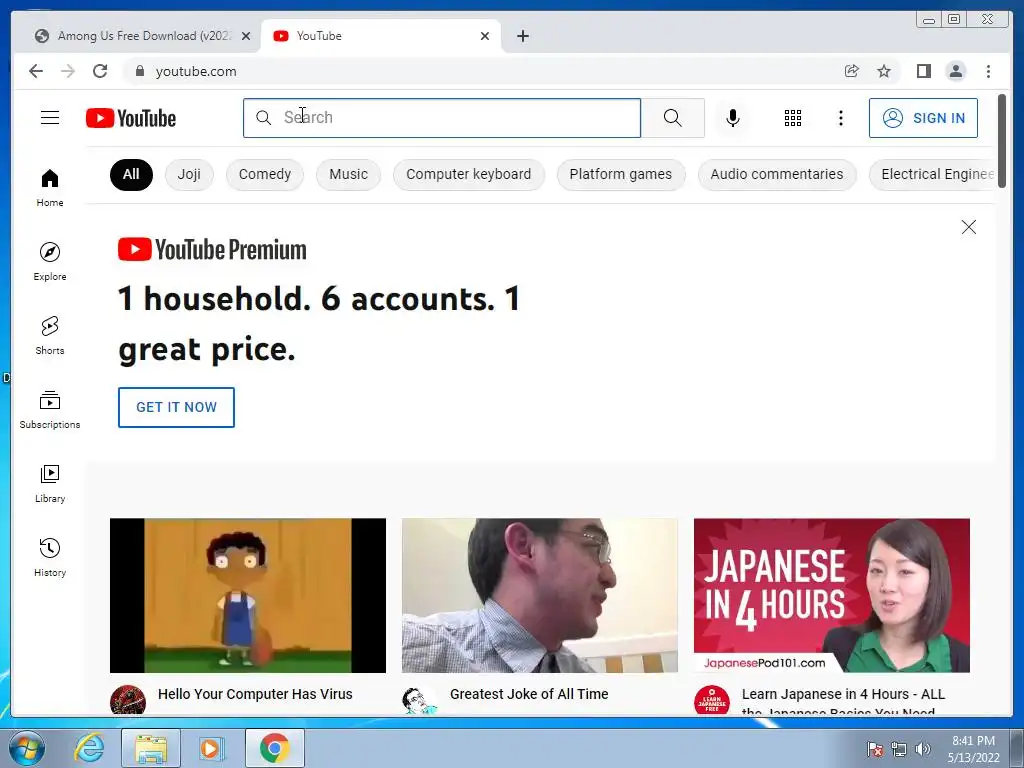Go back in Chrome
Viewport: 1024px width, 768px height.
36,71
